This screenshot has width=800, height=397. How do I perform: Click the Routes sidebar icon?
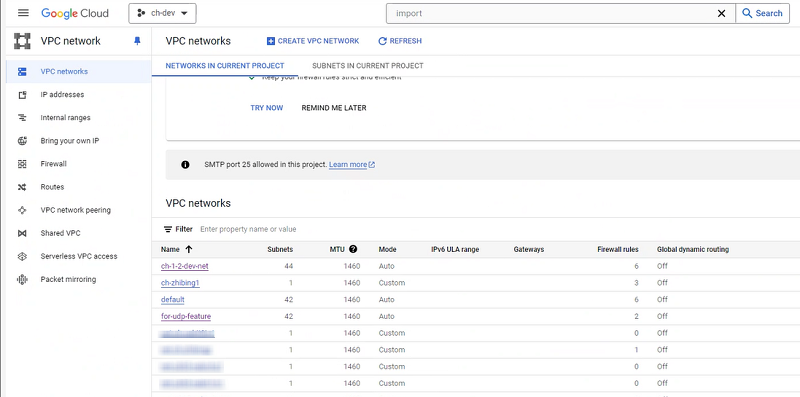(22, 187)
